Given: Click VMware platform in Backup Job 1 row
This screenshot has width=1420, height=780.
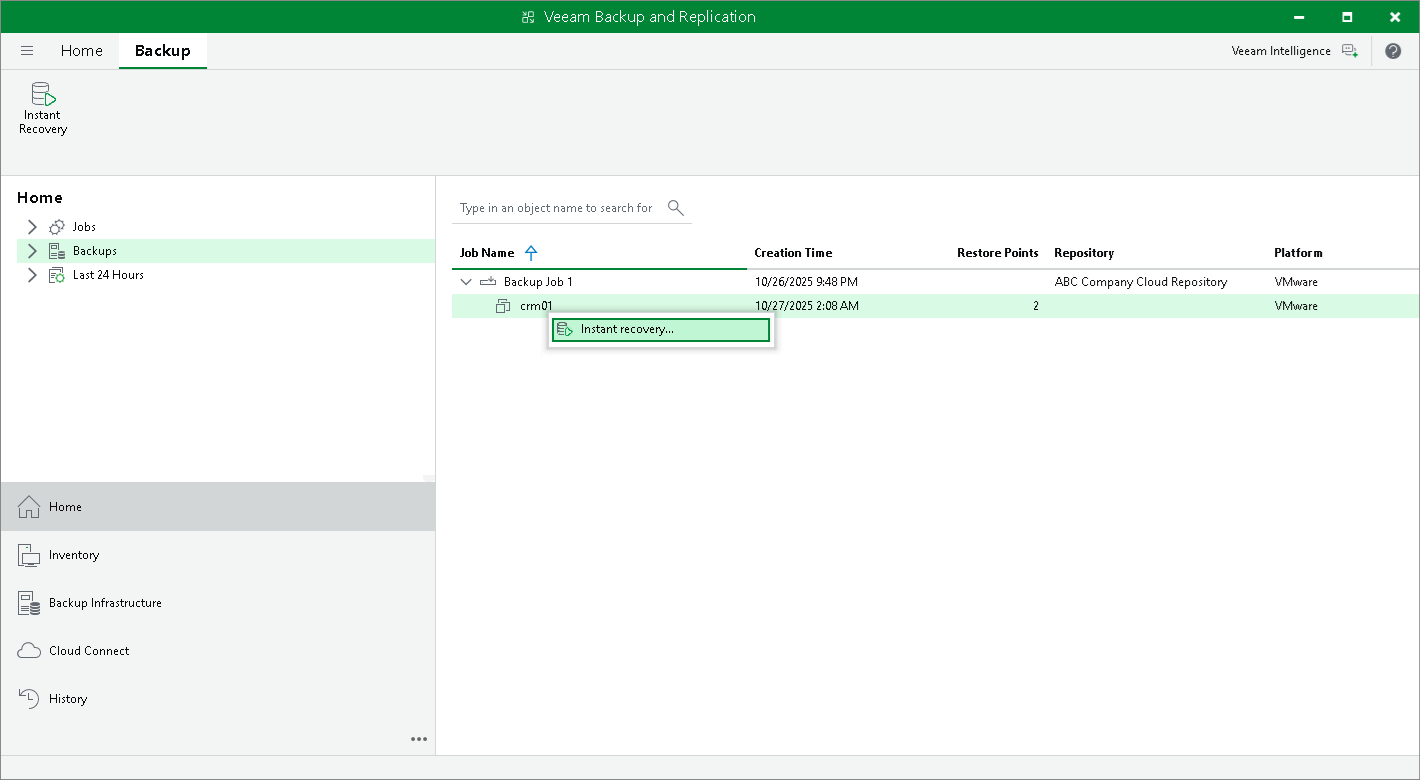Looking at the screenshot, I should pyautogui.click(x=1296, y=282).
